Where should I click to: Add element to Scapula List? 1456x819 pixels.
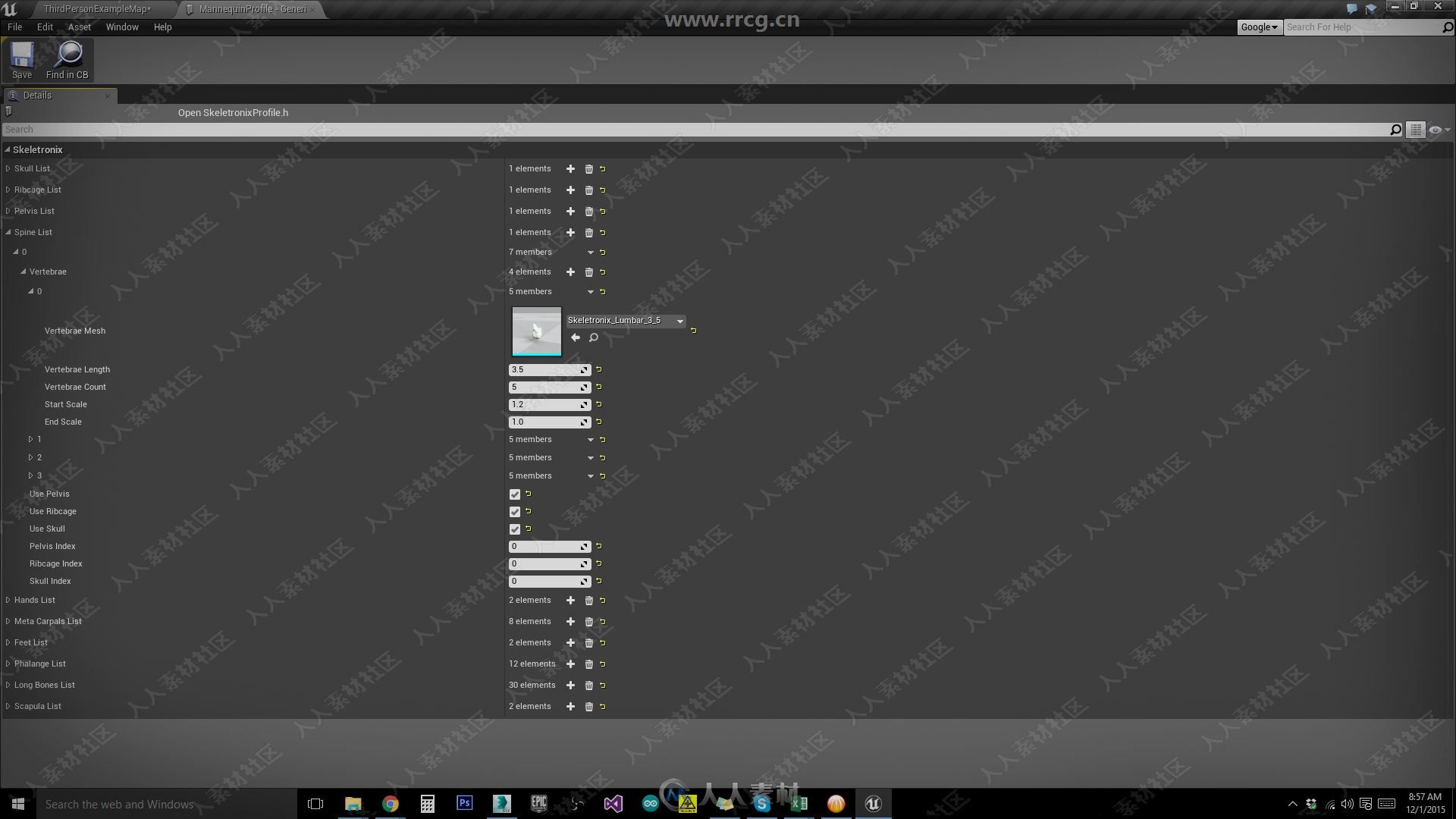(x=570, y=707)
